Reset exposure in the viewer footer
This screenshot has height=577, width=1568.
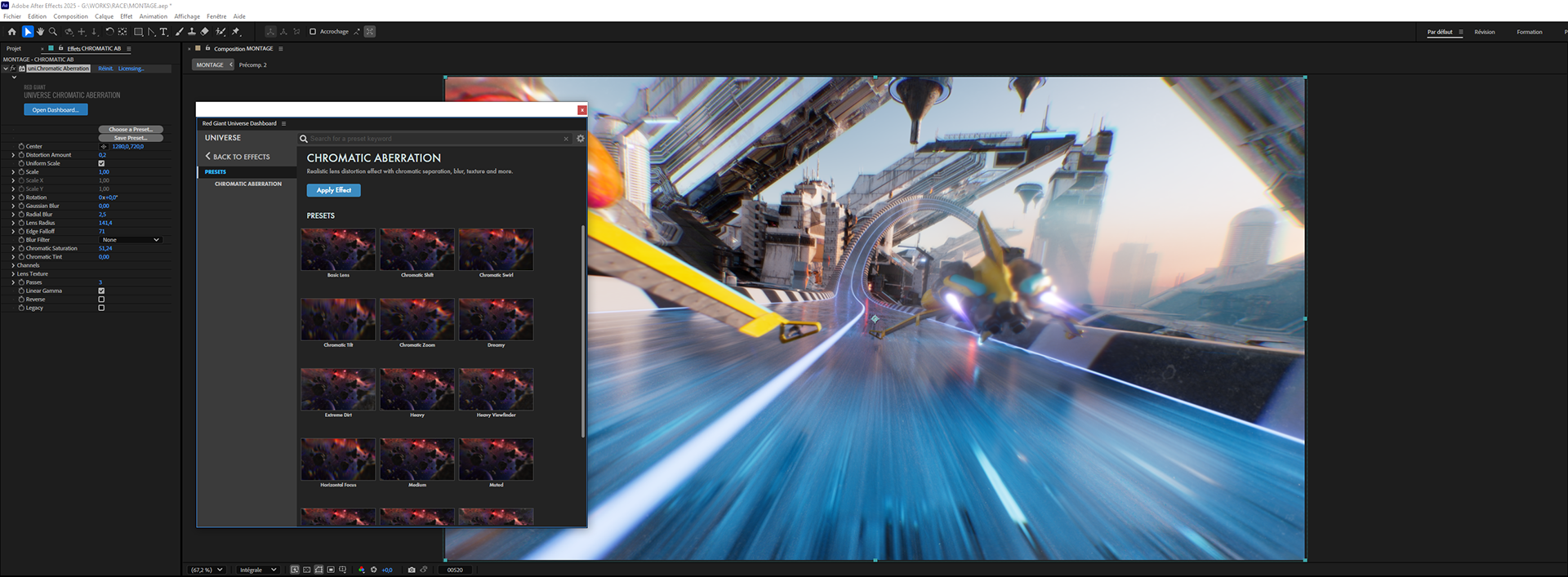374,570
